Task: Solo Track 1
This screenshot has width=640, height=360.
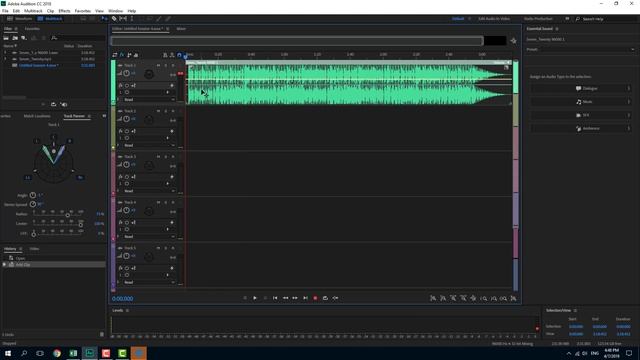Action: click(166, 65)
